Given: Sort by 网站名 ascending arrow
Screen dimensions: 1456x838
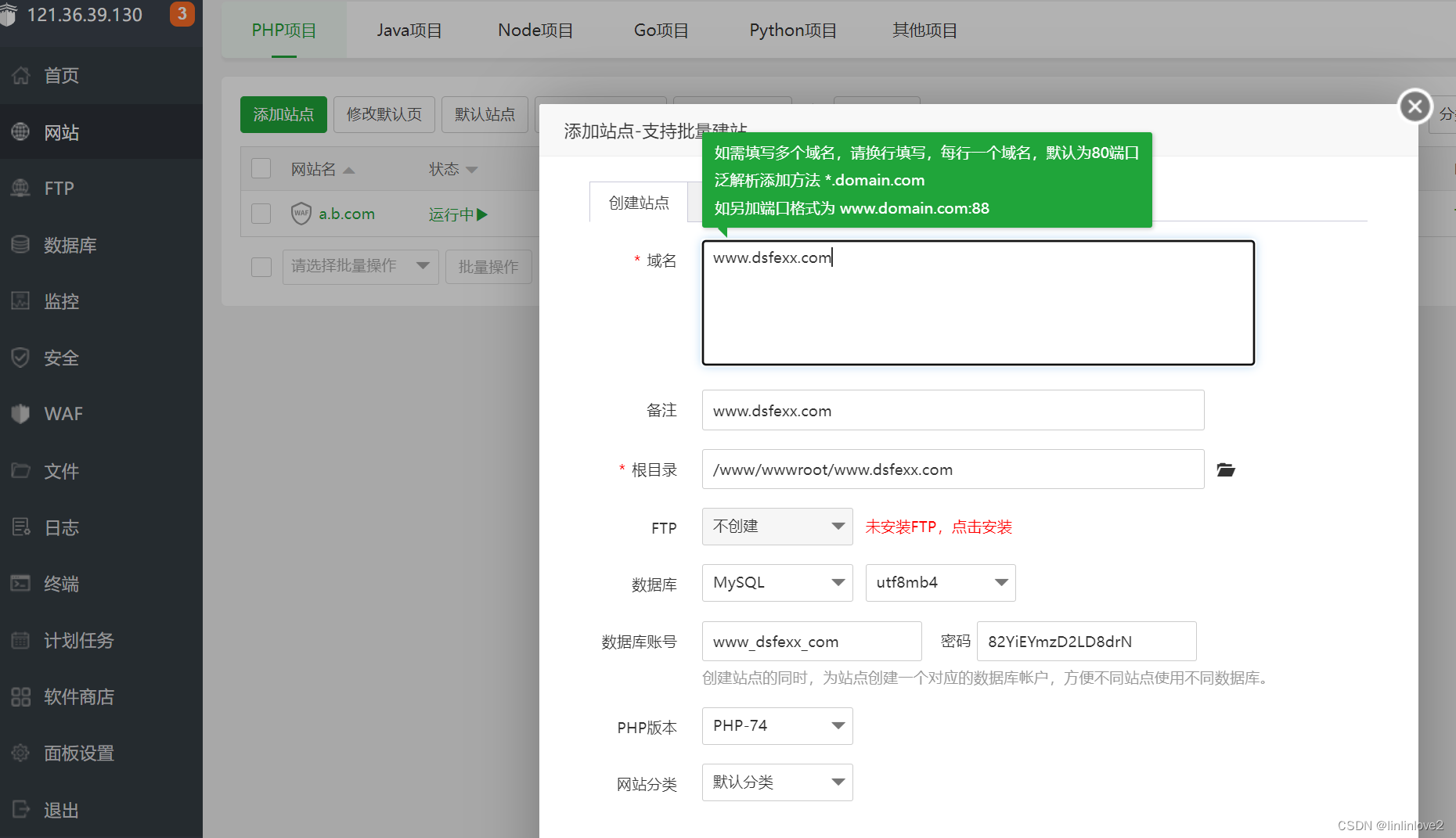Looking at the screenshot, I should 349,170.
